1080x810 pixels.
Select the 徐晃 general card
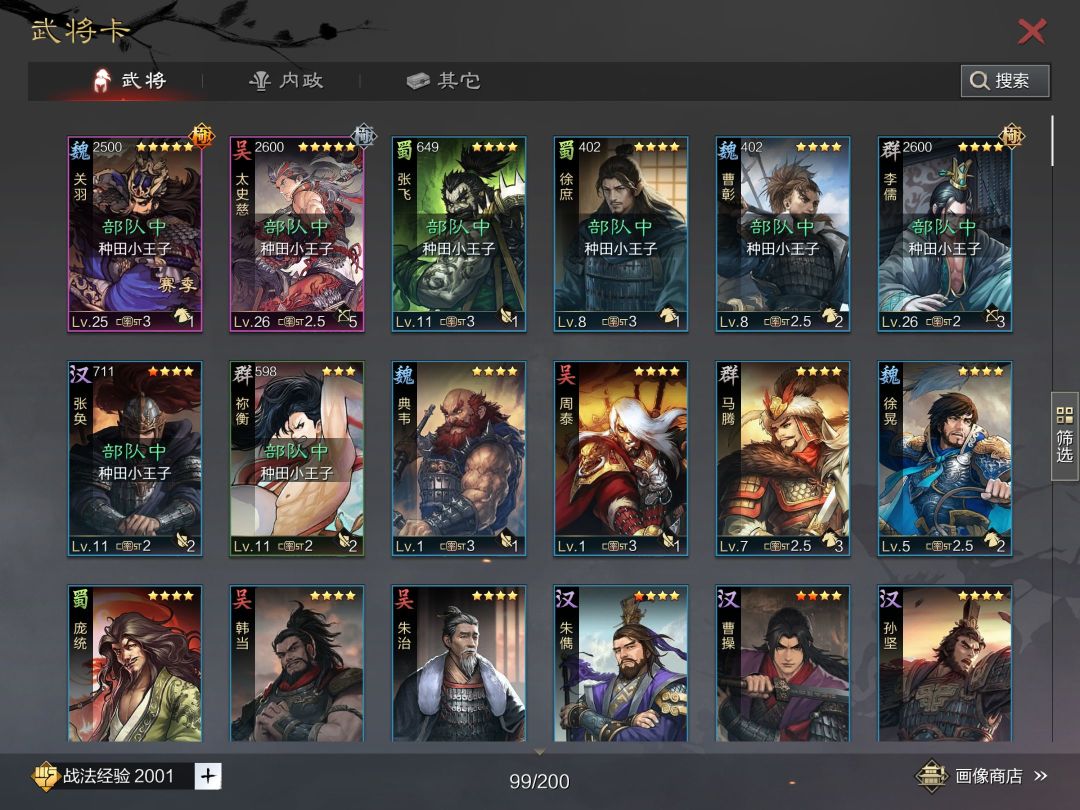(x=945, y=459)
